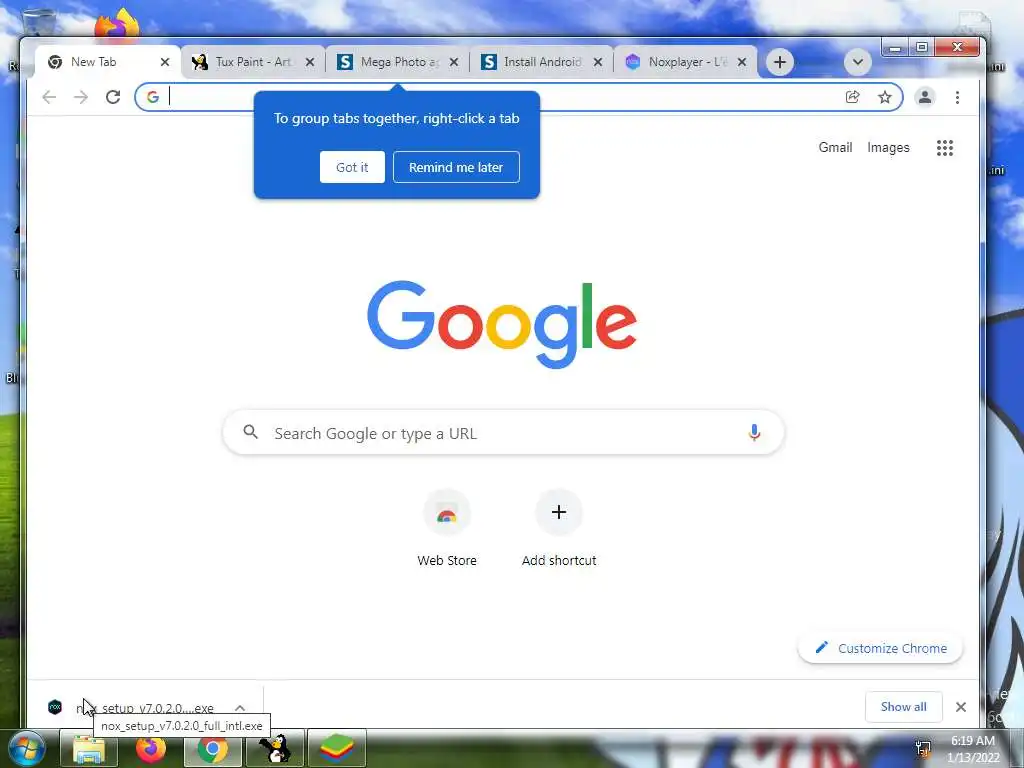Open Chrome's three-dot menu

click(x=957, y=97)
